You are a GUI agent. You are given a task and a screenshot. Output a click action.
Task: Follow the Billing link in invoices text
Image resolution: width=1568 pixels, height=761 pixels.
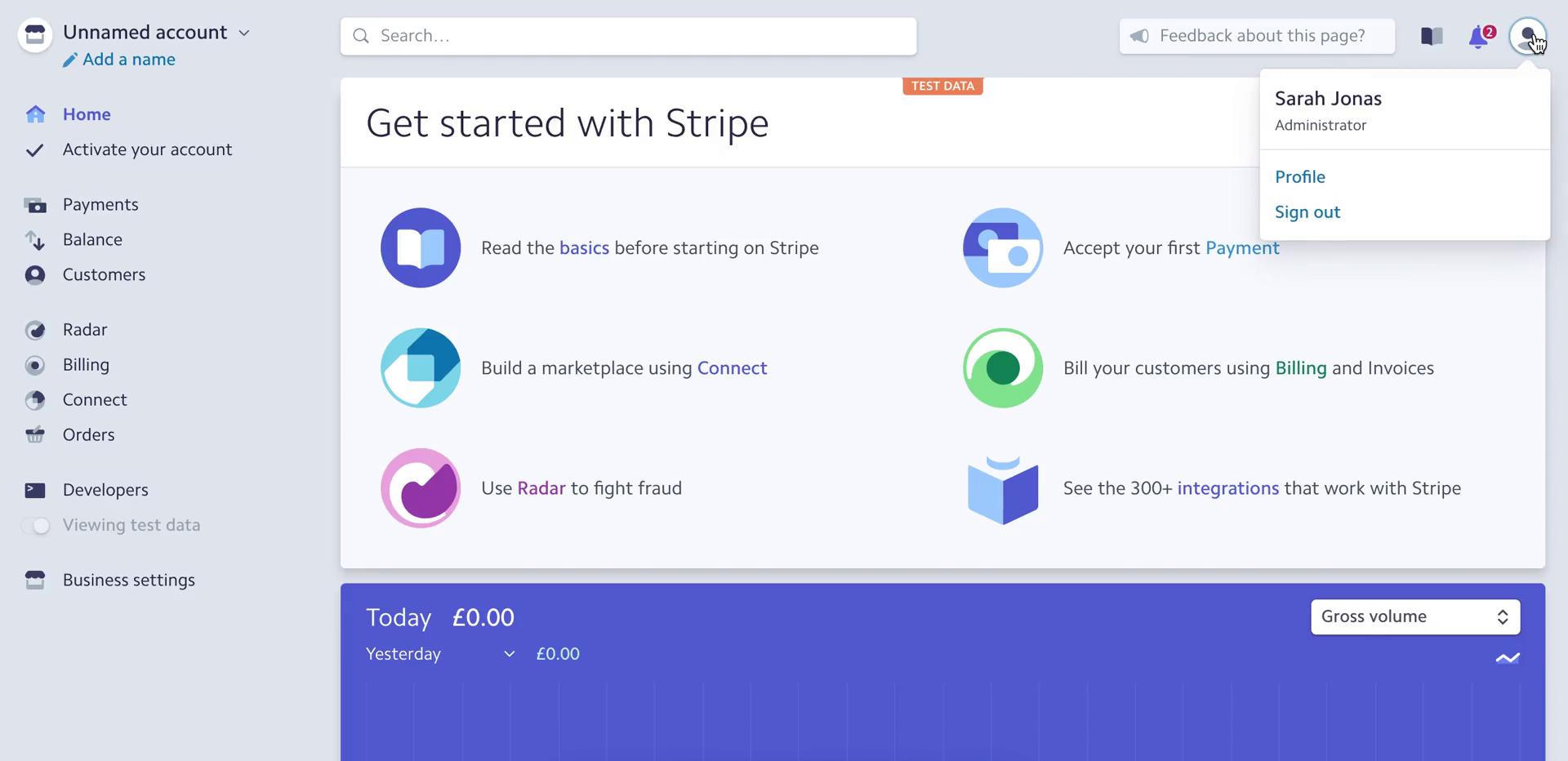pyautogui.click(x=1301, y=368)
